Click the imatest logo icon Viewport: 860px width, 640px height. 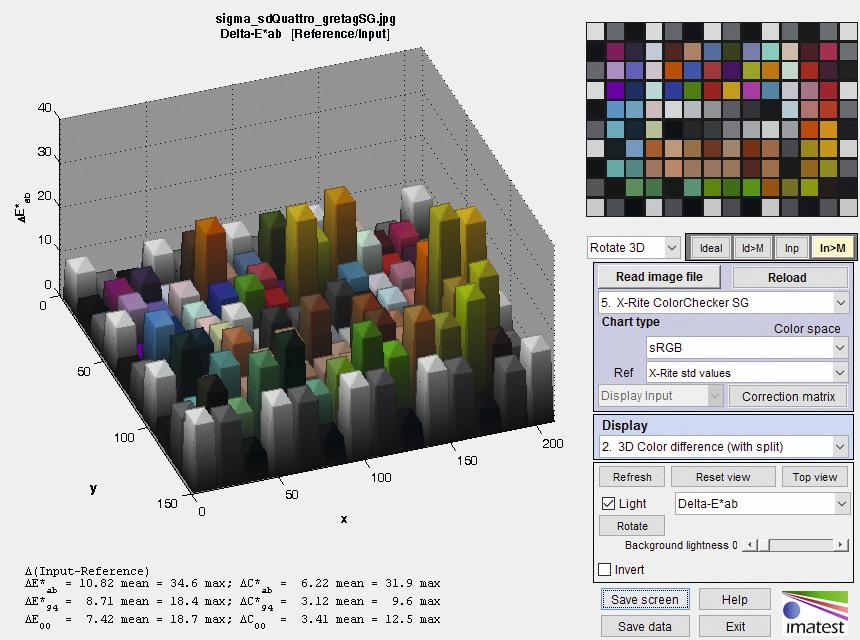tap(814, 613)
